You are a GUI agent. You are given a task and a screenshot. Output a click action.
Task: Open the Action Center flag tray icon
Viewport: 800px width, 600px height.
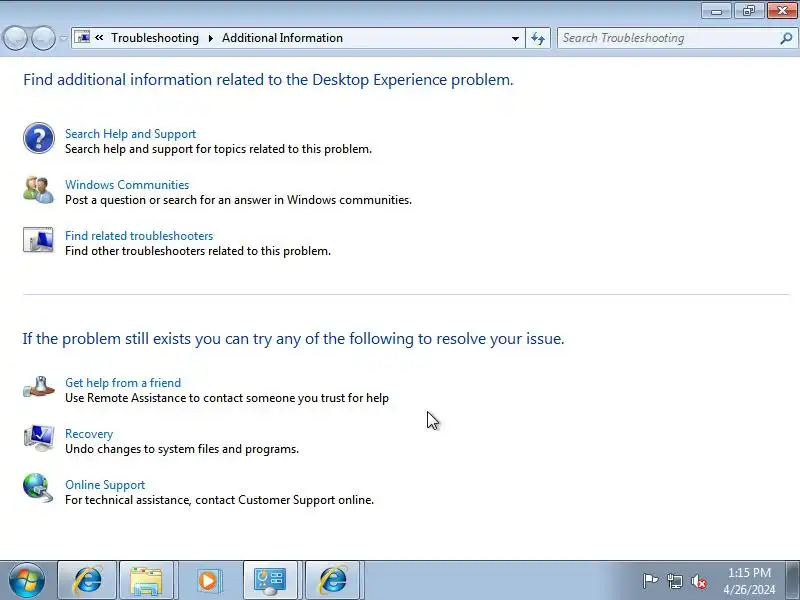pos(650,581)
